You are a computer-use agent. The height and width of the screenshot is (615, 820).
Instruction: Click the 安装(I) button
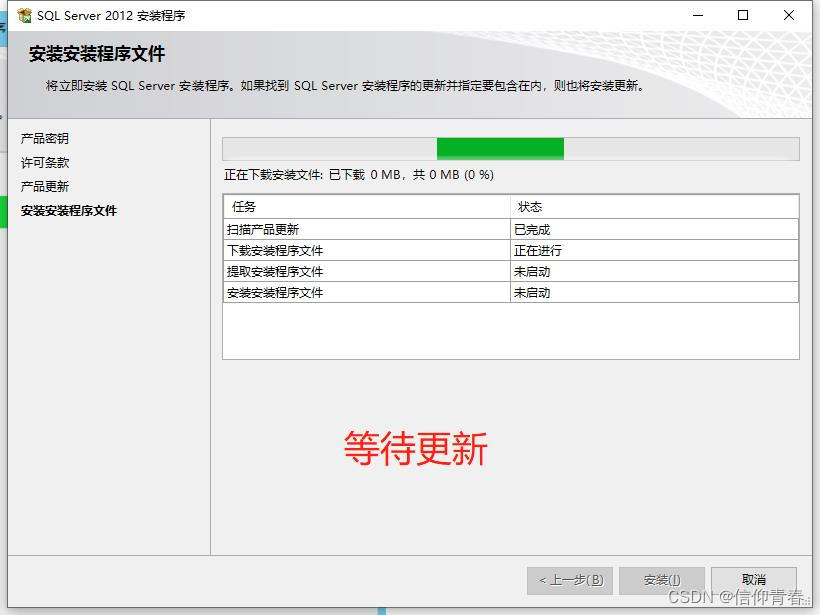click(x=662, y=580)
